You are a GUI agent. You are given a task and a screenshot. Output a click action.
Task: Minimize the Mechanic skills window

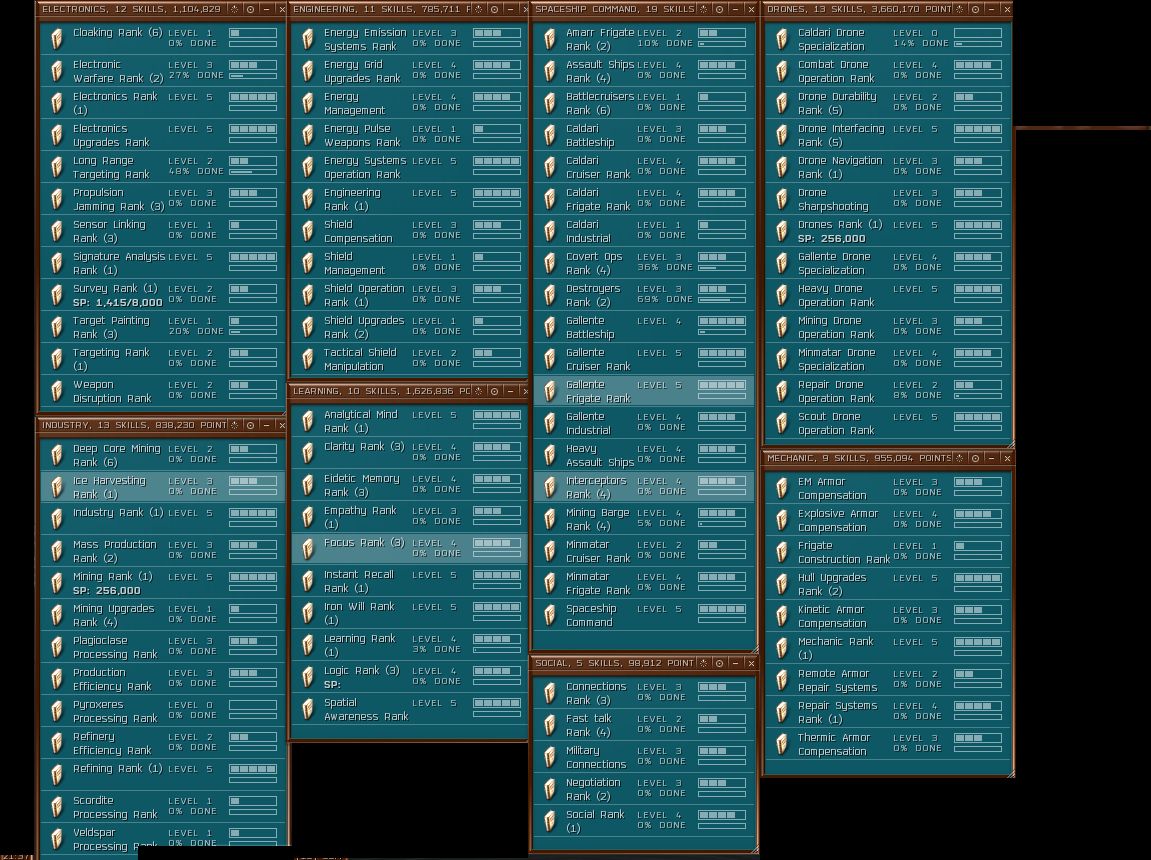pyautogui.click(x=991, y=458)
